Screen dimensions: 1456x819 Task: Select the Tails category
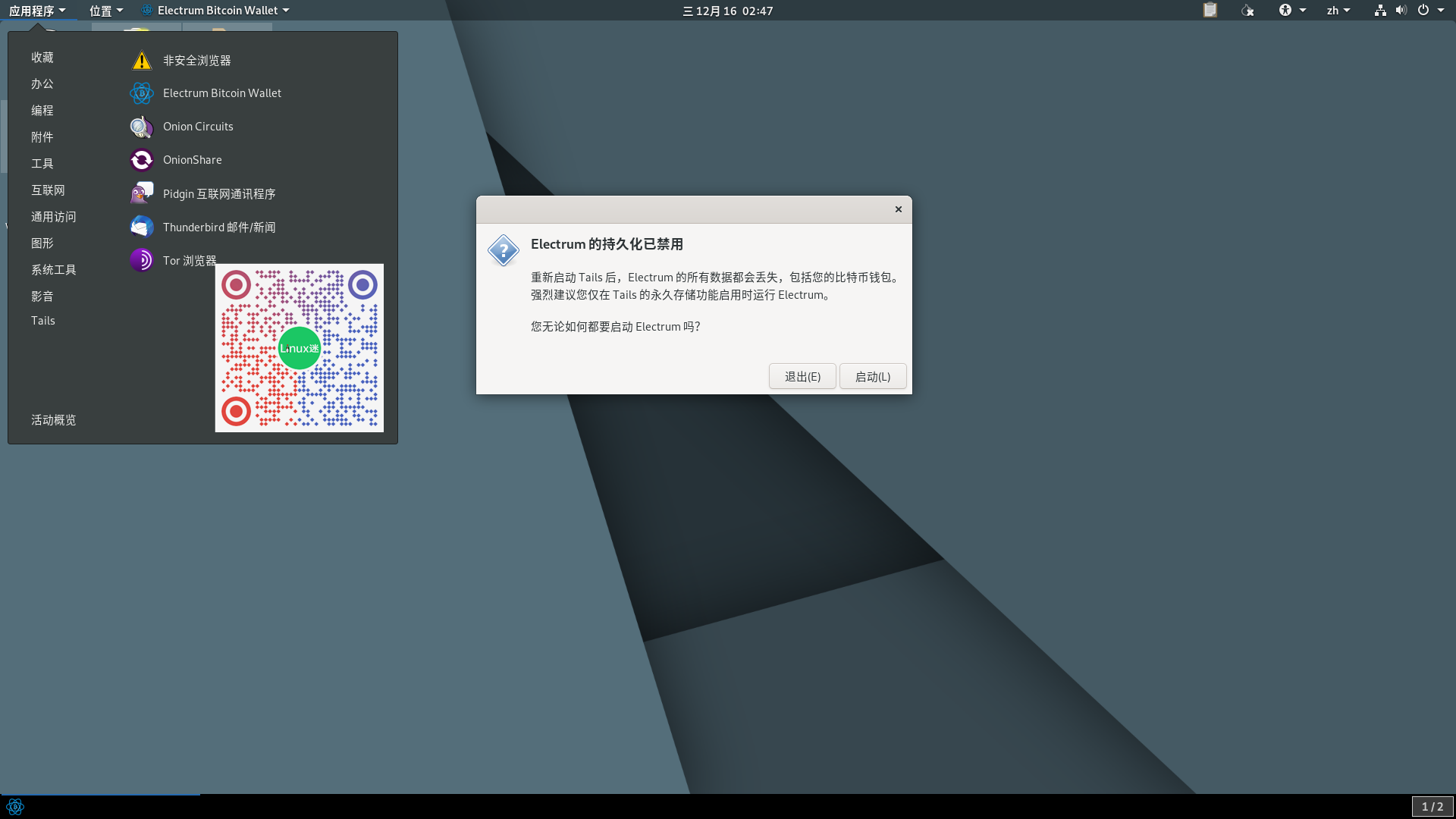coord(43,321)
